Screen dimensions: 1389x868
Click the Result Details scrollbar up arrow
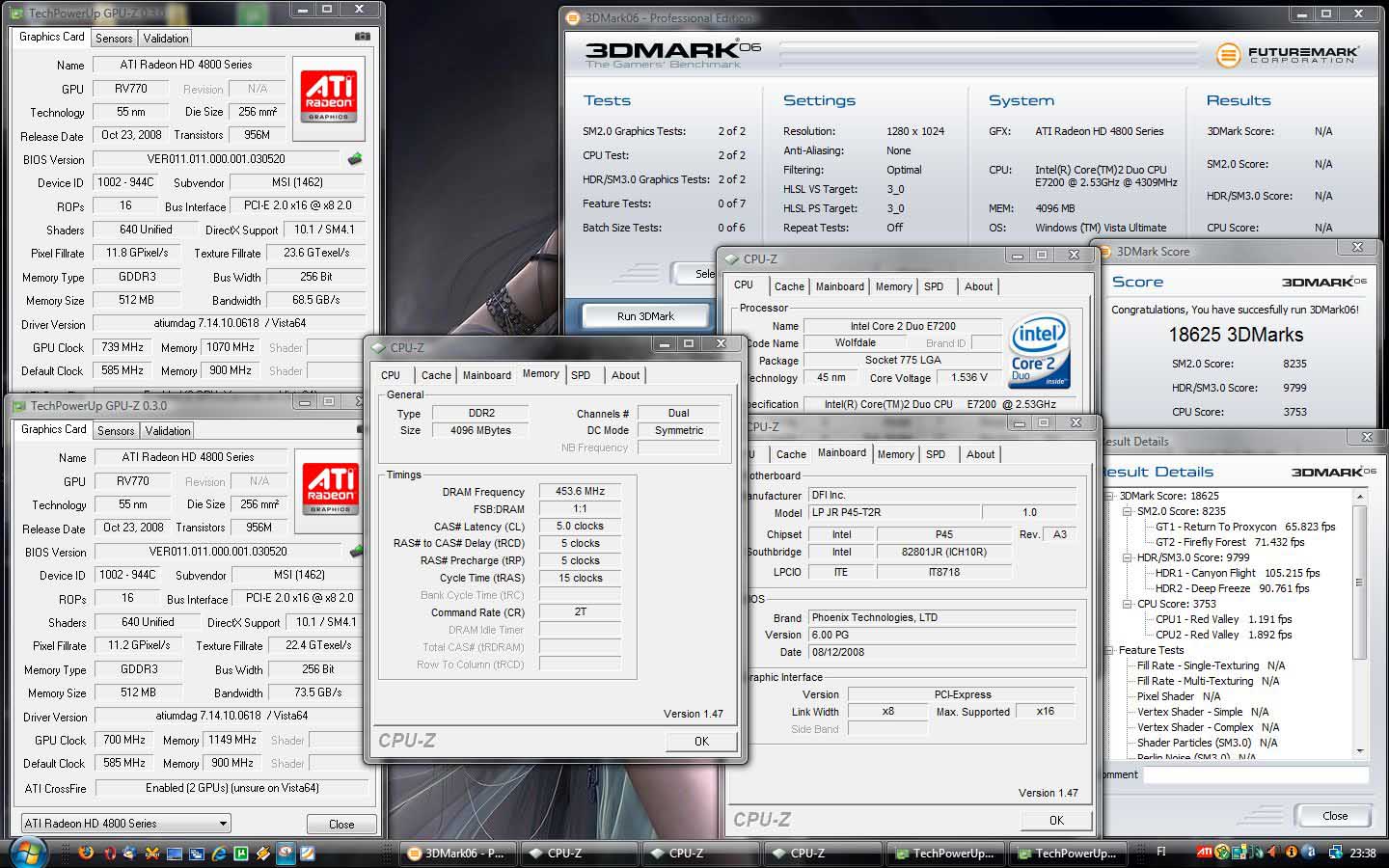[x=1360, y=497]
